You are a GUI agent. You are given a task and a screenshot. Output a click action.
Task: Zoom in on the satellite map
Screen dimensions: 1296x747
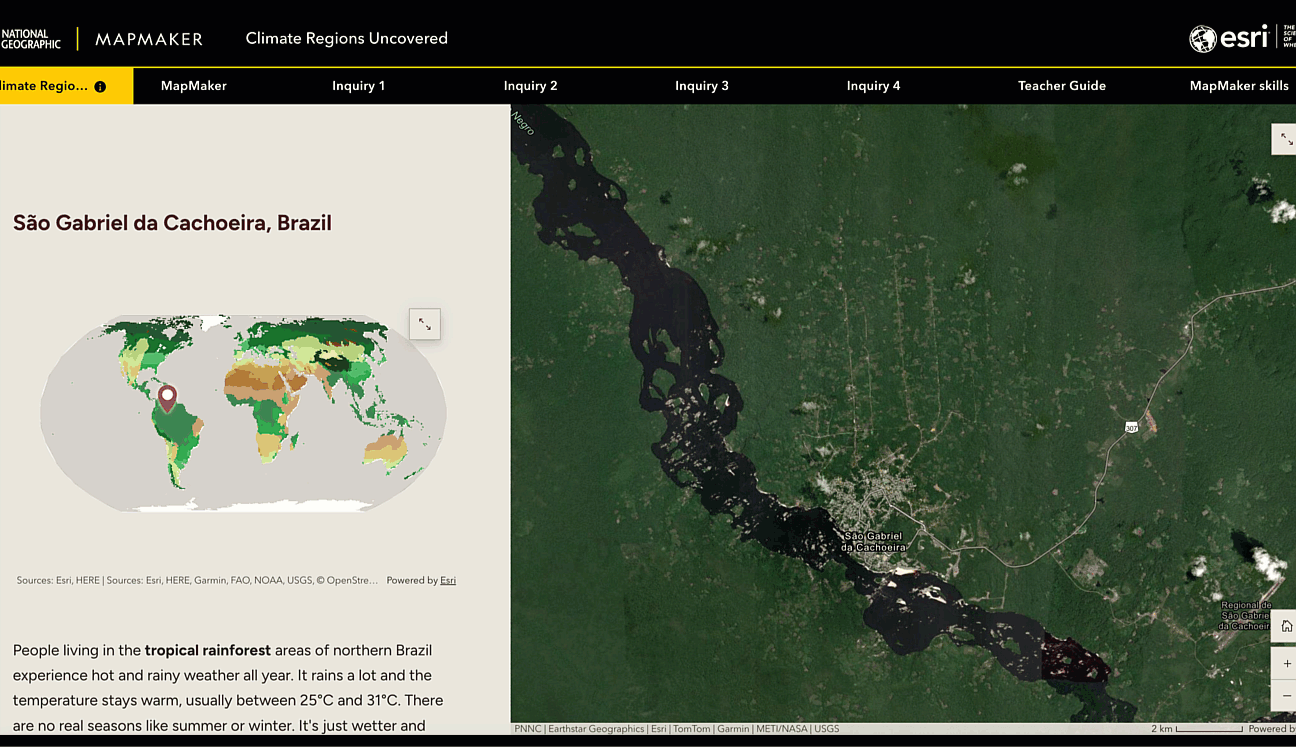coord(1286,663)
